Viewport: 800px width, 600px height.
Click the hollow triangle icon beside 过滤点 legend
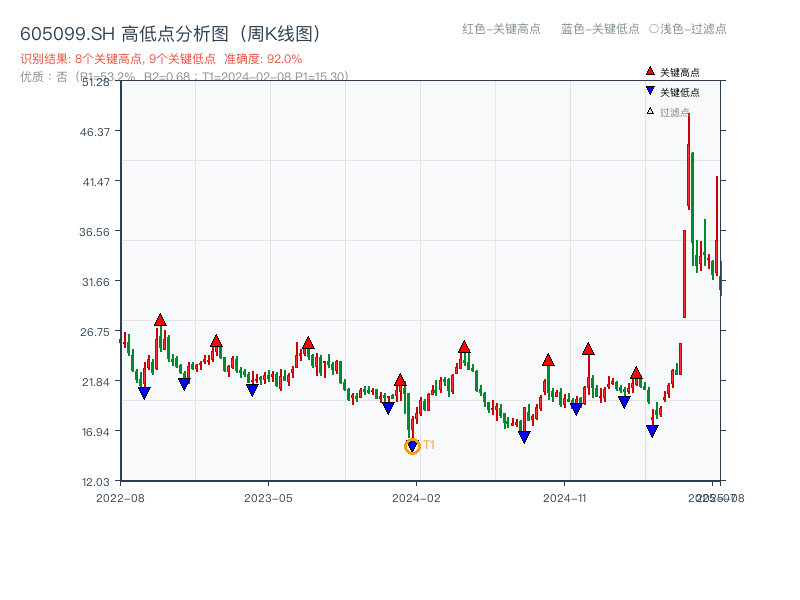click(x=650, y=111)
